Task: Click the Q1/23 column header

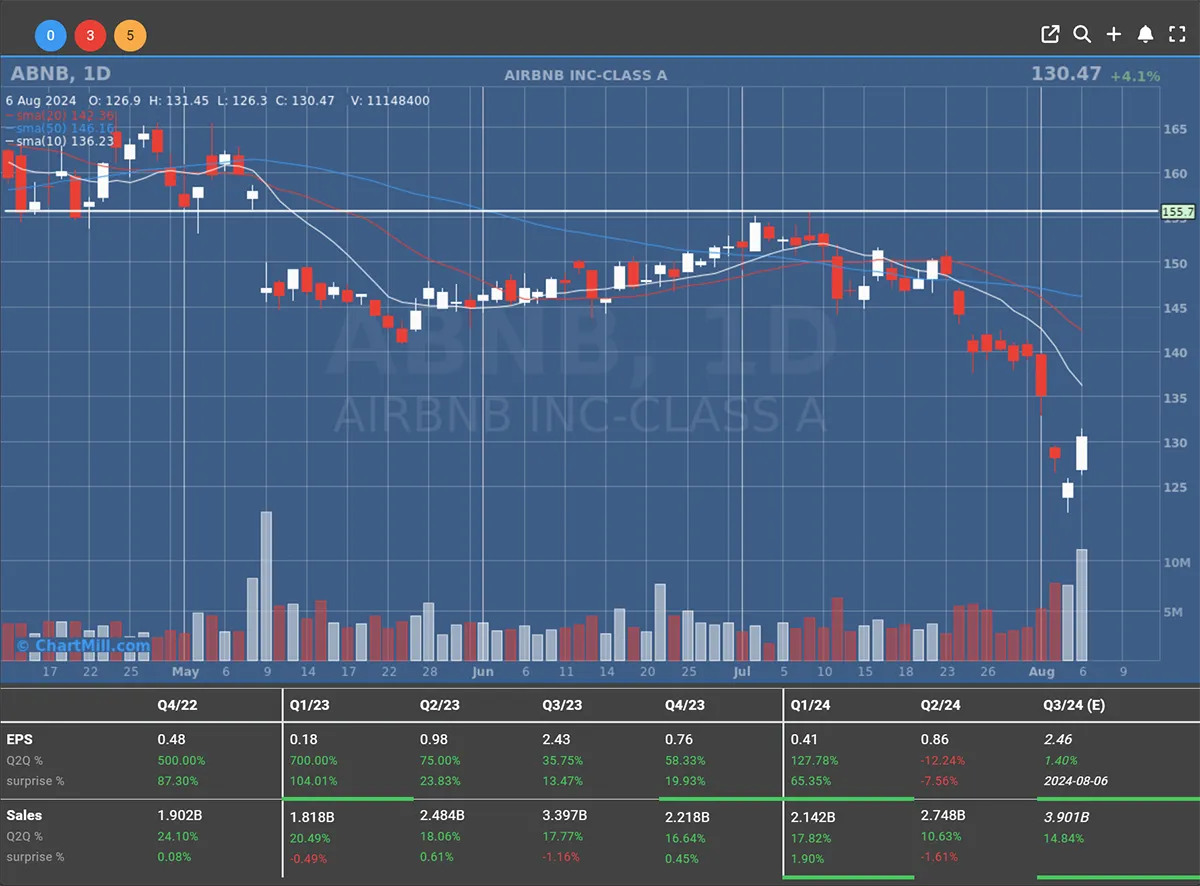Action: 309,705
